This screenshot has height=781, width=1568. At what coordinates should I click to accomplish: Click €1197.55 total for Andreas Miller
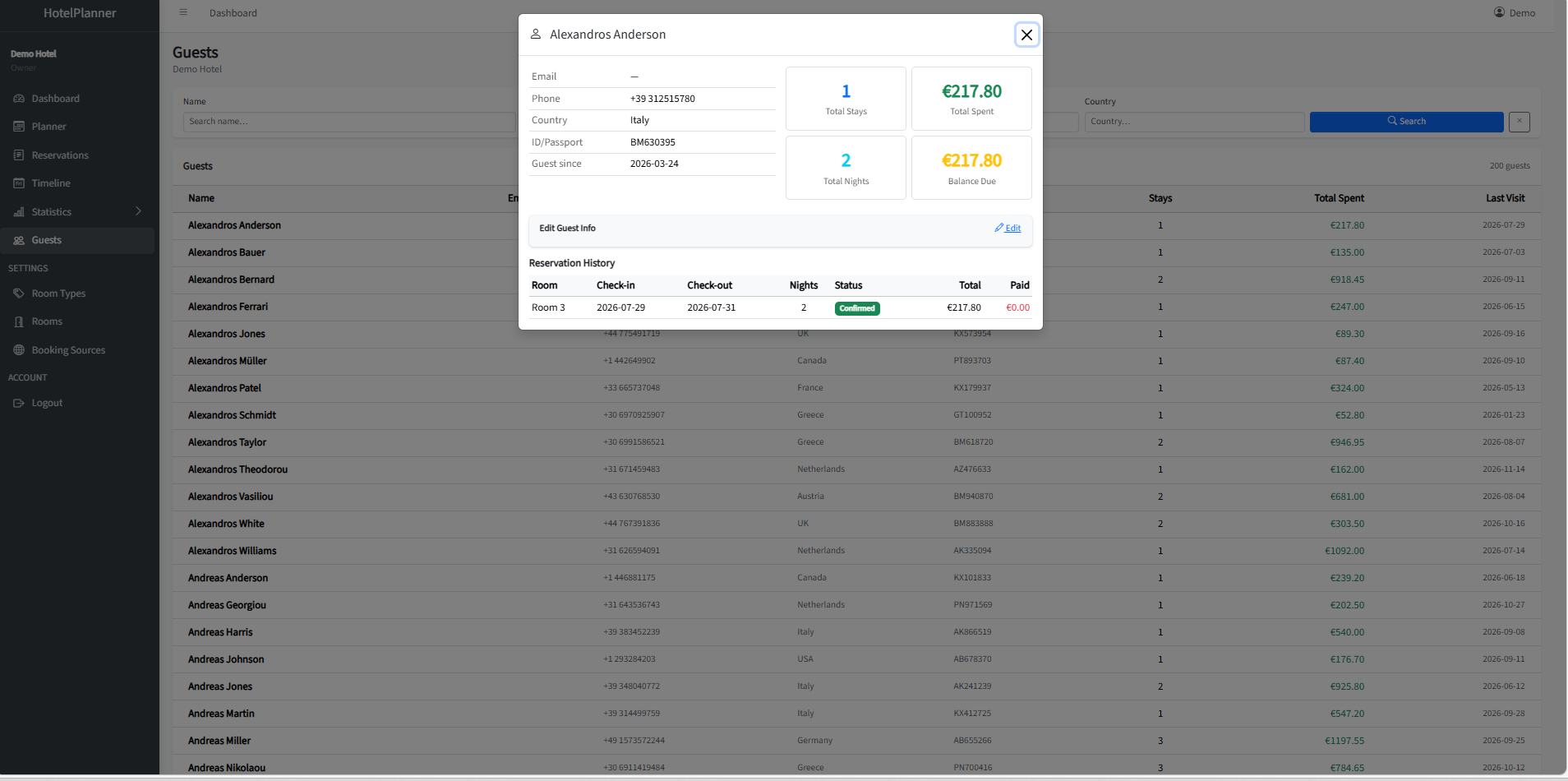click(x=1344, y=741)
